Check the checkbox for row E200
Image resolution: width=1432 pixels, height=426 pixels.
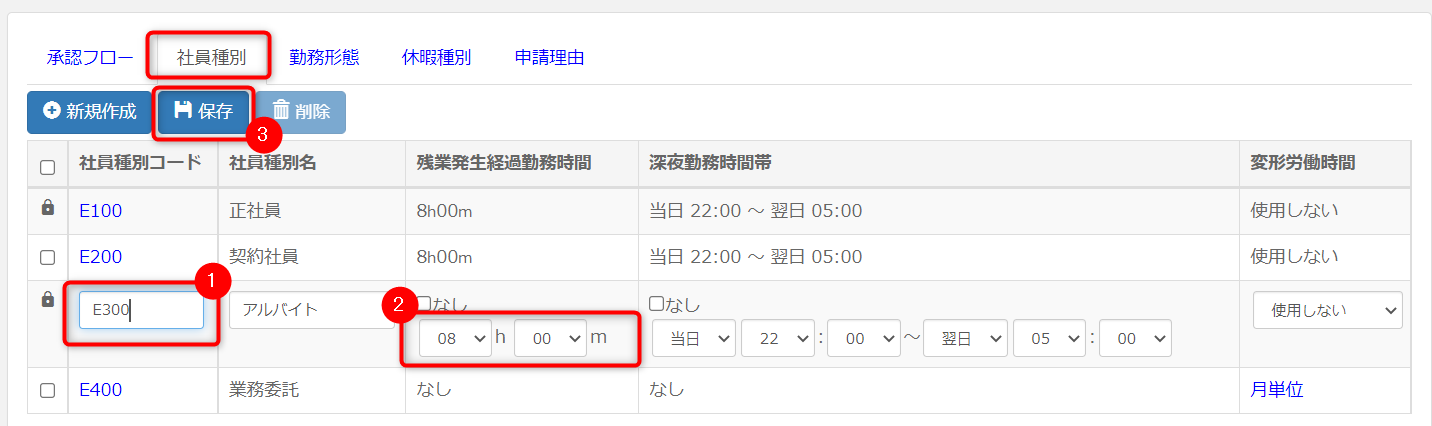(x=47, y=257)
